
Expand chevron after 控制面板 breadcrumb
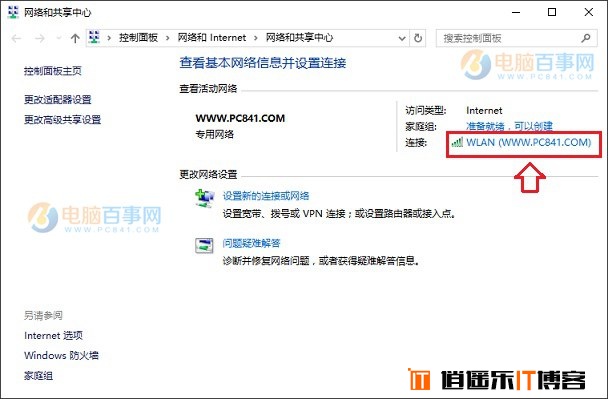point(168,38)
